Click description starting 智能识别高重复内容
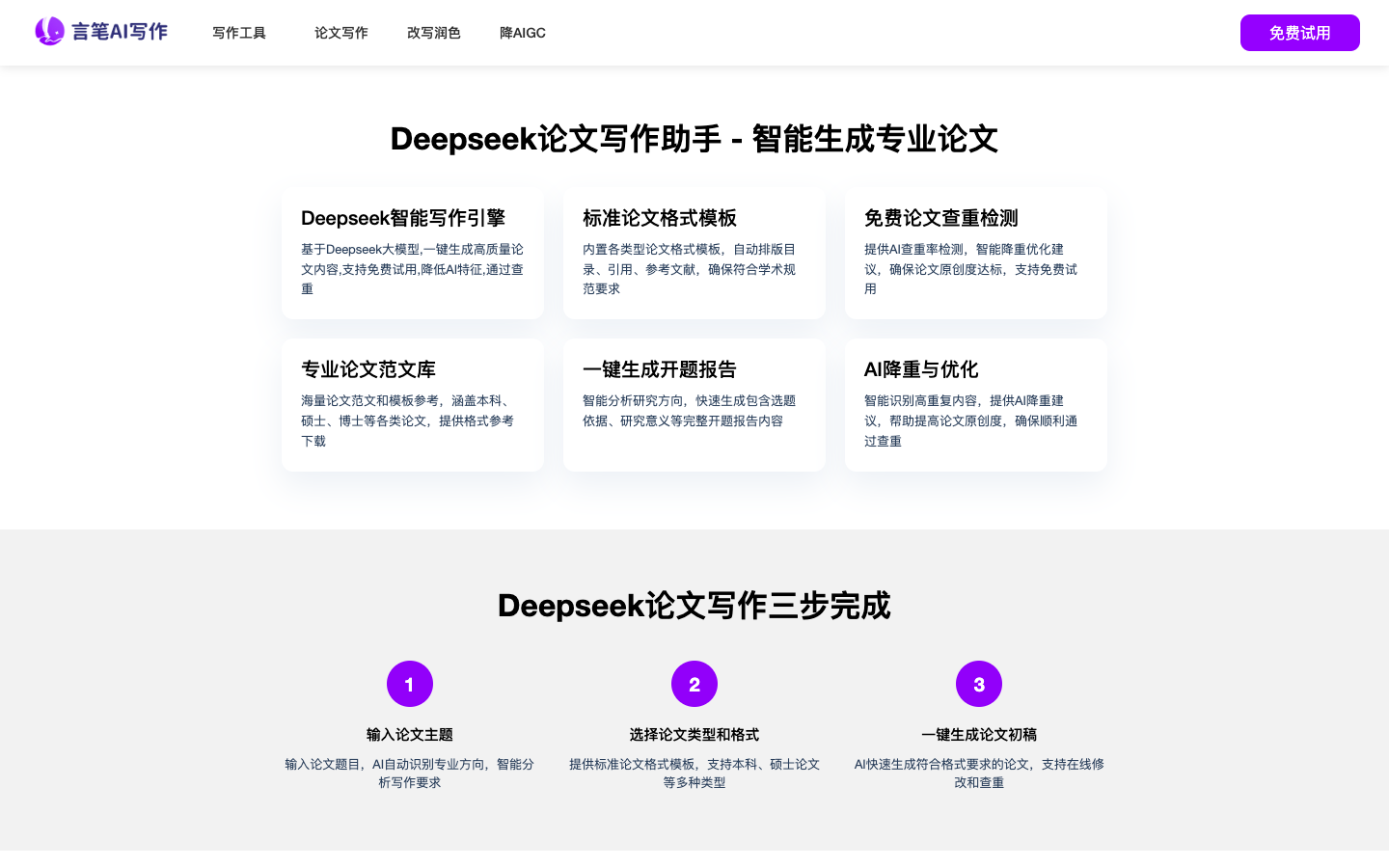This screenshot has height=868, width=1389. click(971, 420)
